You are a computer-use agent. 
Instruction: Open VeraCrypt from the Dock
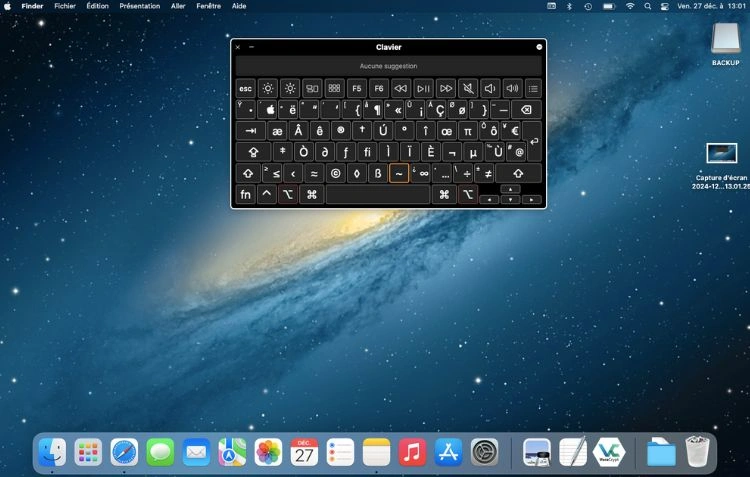pyautogui.click(x=608, y=452)
